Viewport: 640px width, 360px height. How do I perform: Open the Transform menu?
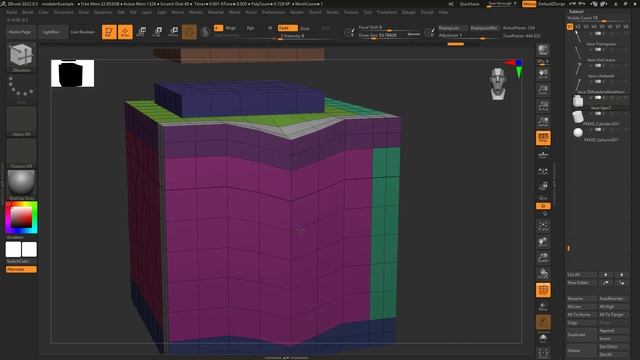[387, 12]
